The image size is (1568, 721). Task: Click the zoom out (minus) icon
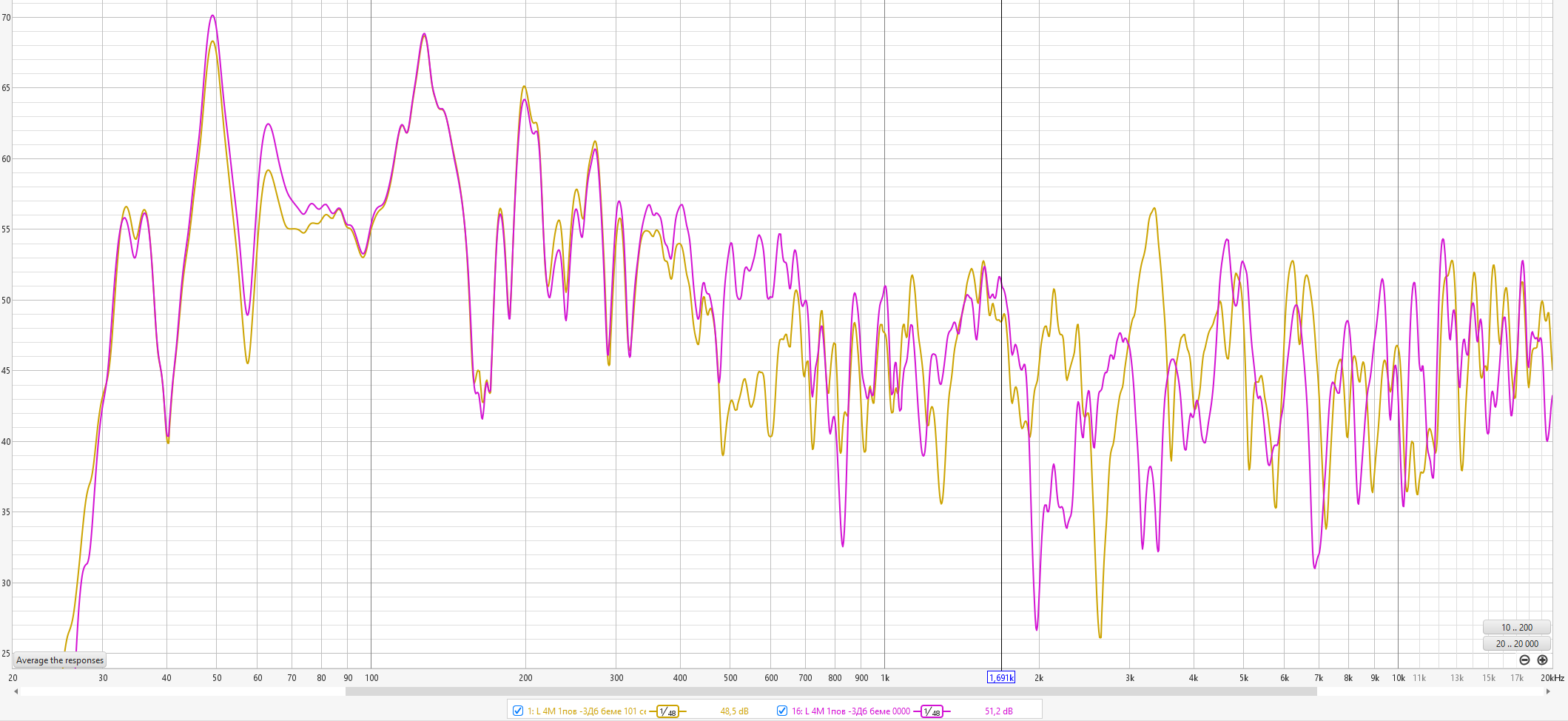tap(1524, 660)
